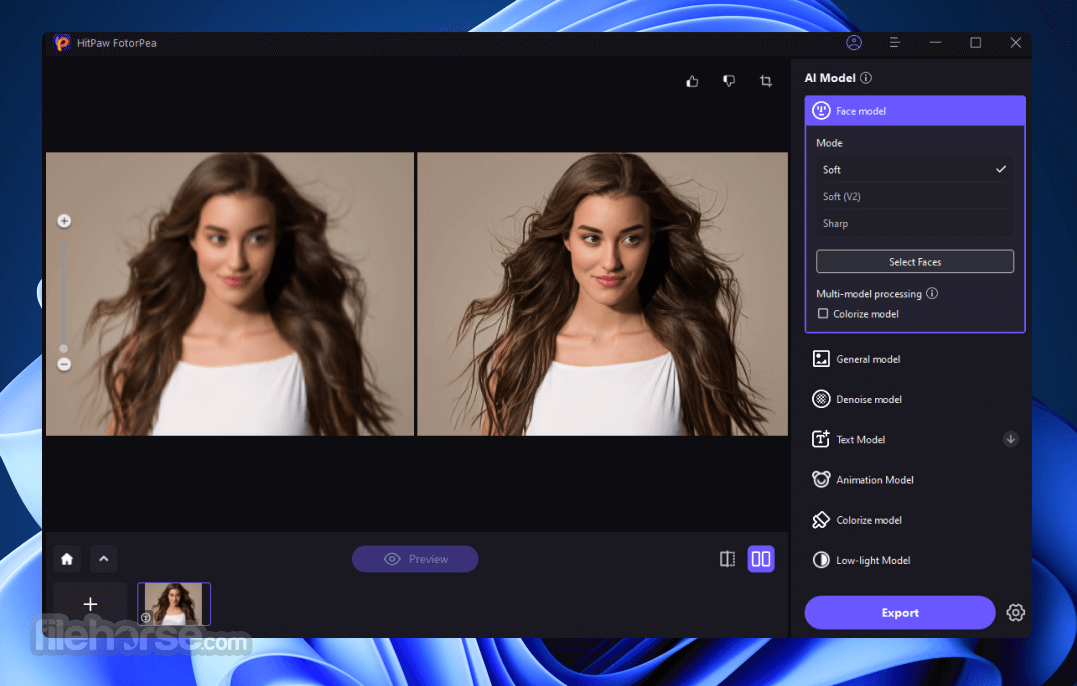Select the Animation Model
The image size is (1077, 686).
click(x=914, y=480)
